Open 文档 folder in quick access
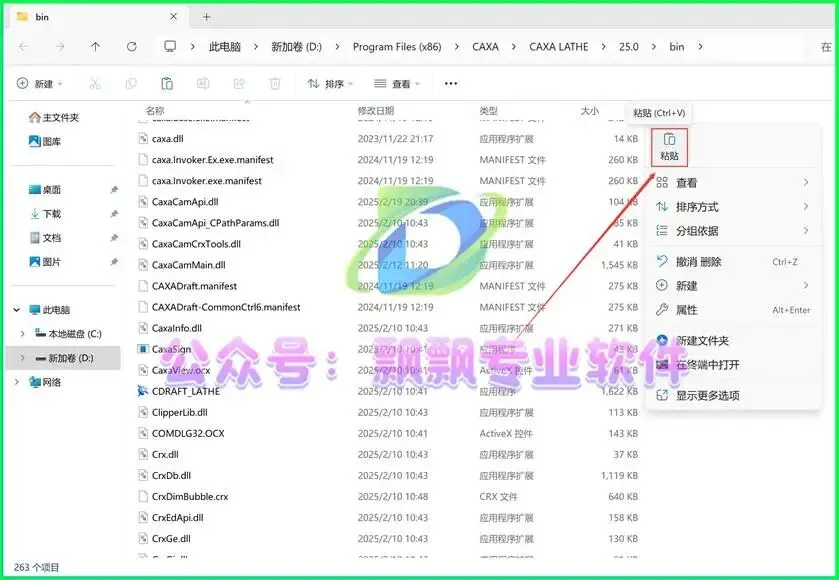The height and width of the screenshot is (580, 839). tap(45, 238)
